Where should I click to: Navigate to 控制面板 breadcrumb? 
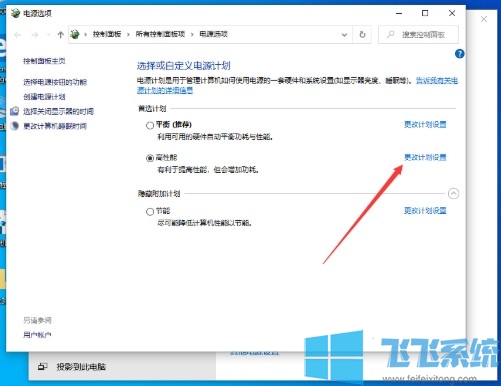(107, 34)
